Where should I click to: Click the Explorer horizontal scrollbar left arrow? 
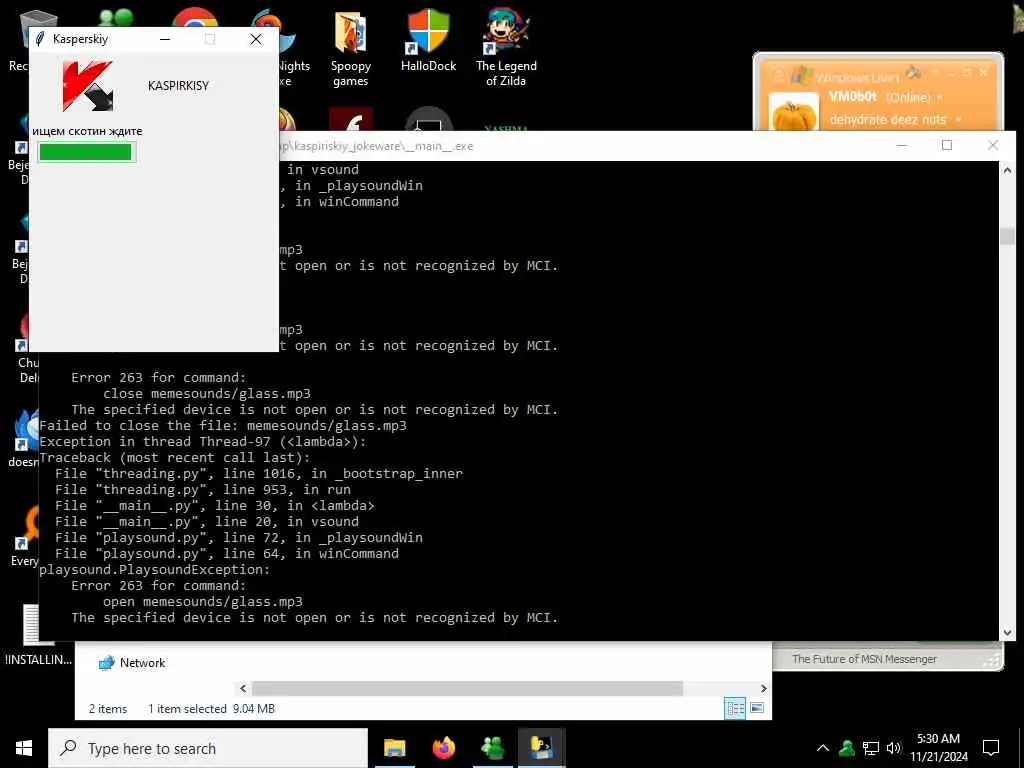243,688
